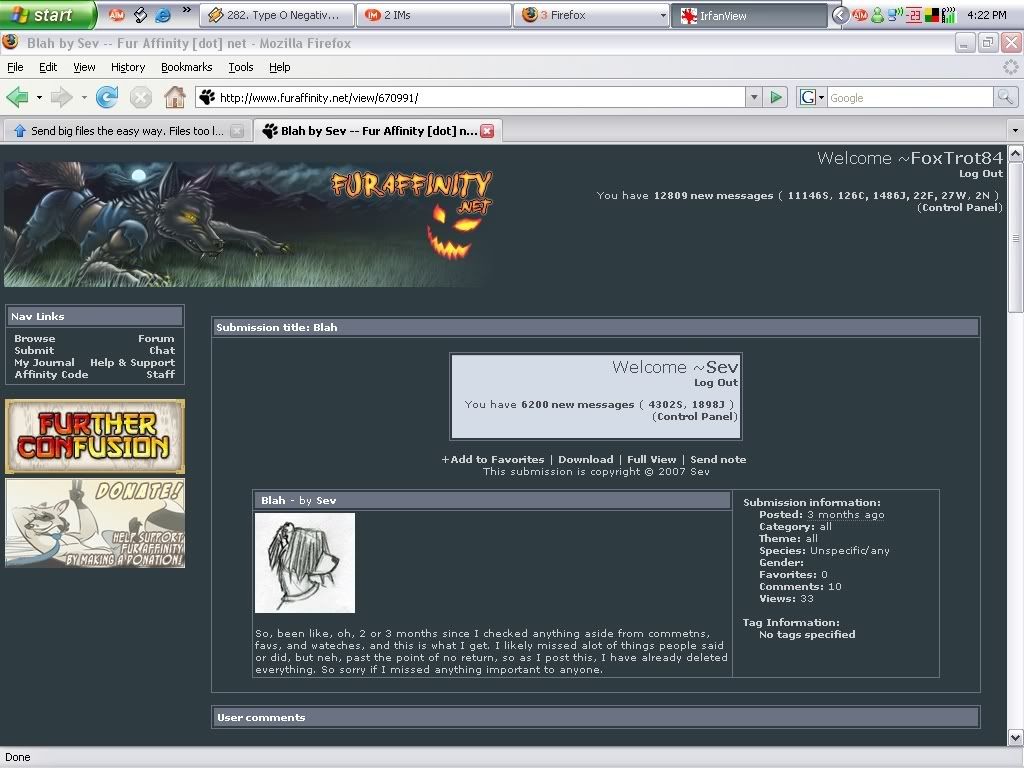This screenshot has height=768, width=1024.
Task: Click the Stop loading icon
Action: [x=141, y=97]
